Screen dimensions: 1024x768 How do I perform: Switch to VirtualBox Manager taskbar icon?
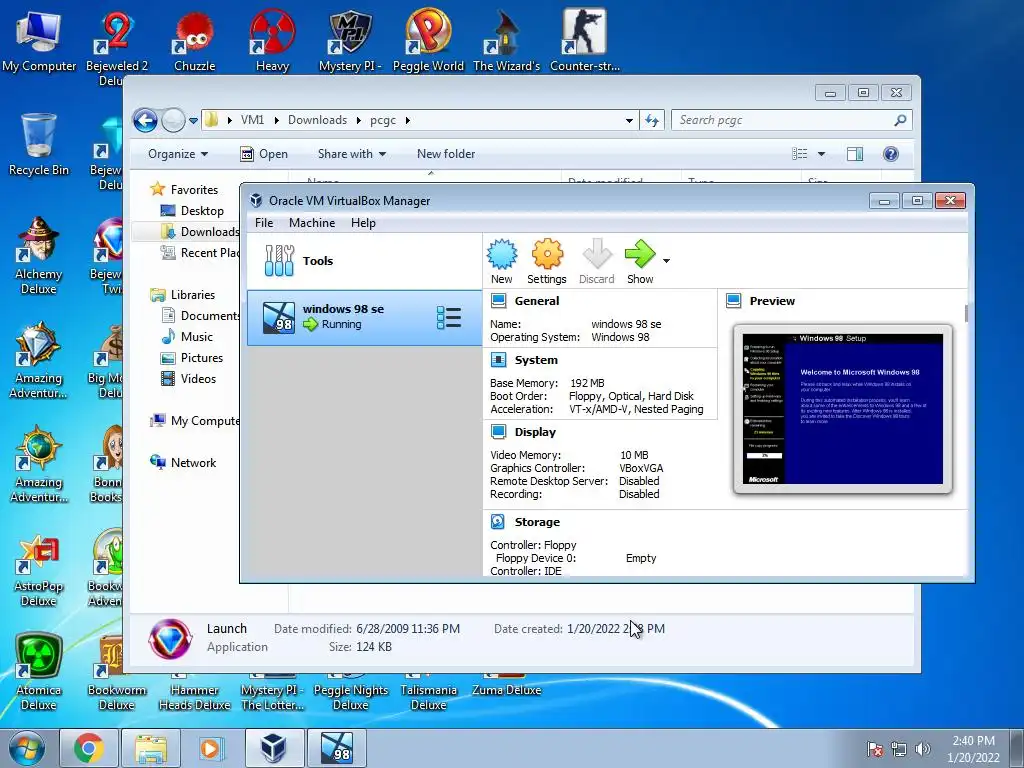coord(274,748)
